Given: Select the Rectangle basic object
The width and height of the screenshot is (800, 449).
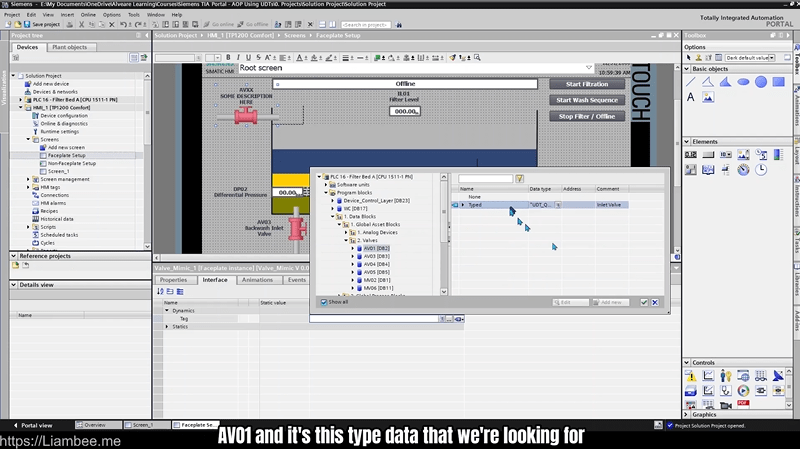Looking at the screenshot, I should pos(778,81).
